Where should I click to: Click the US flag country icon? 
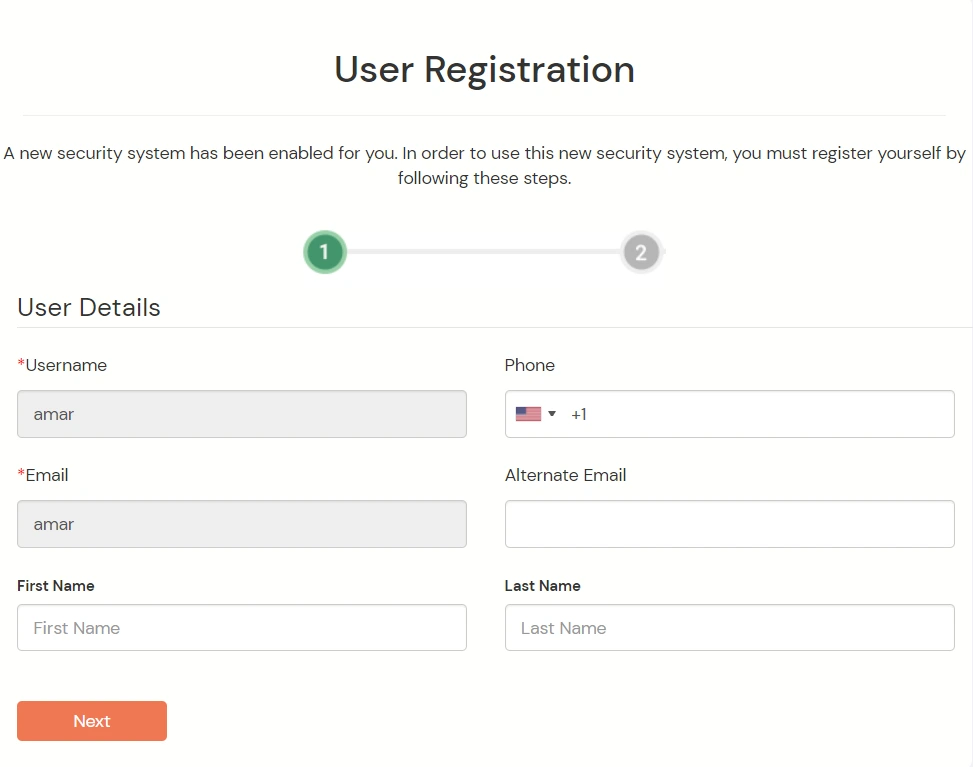529,413
